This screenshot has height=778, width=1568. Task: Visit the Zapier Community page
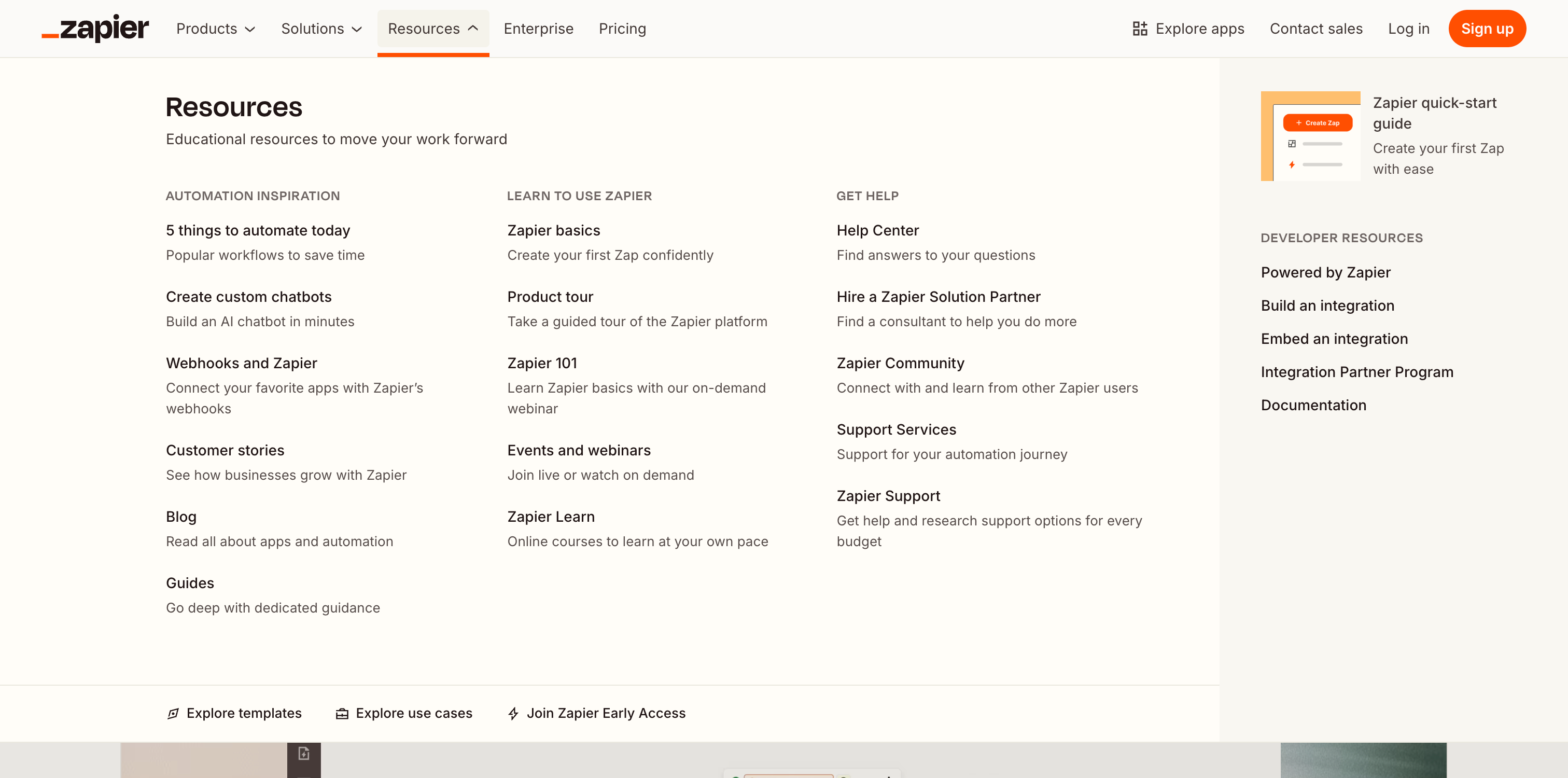(x=900, y=363)
